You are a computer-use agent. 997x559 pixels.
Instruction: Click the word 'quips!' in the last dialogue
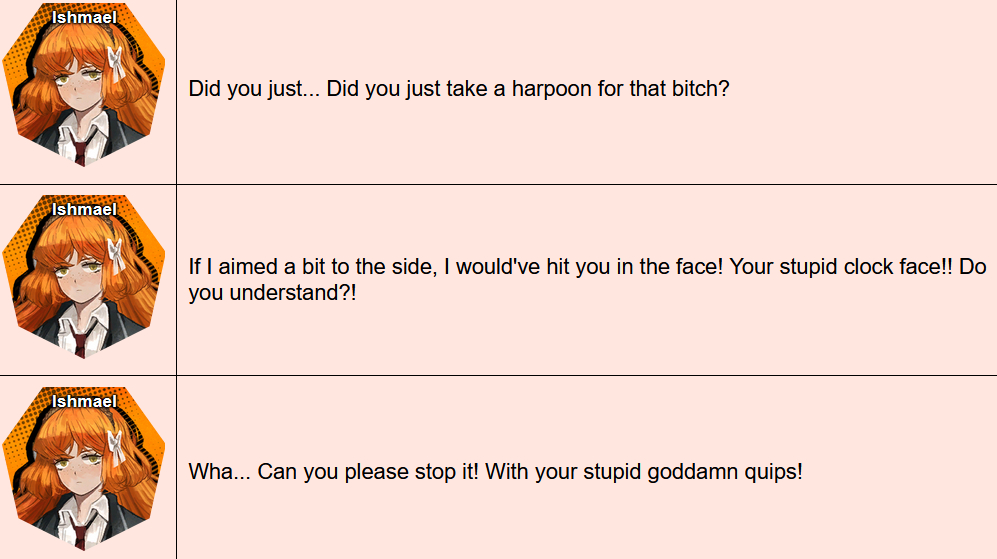tap(771, 472)
